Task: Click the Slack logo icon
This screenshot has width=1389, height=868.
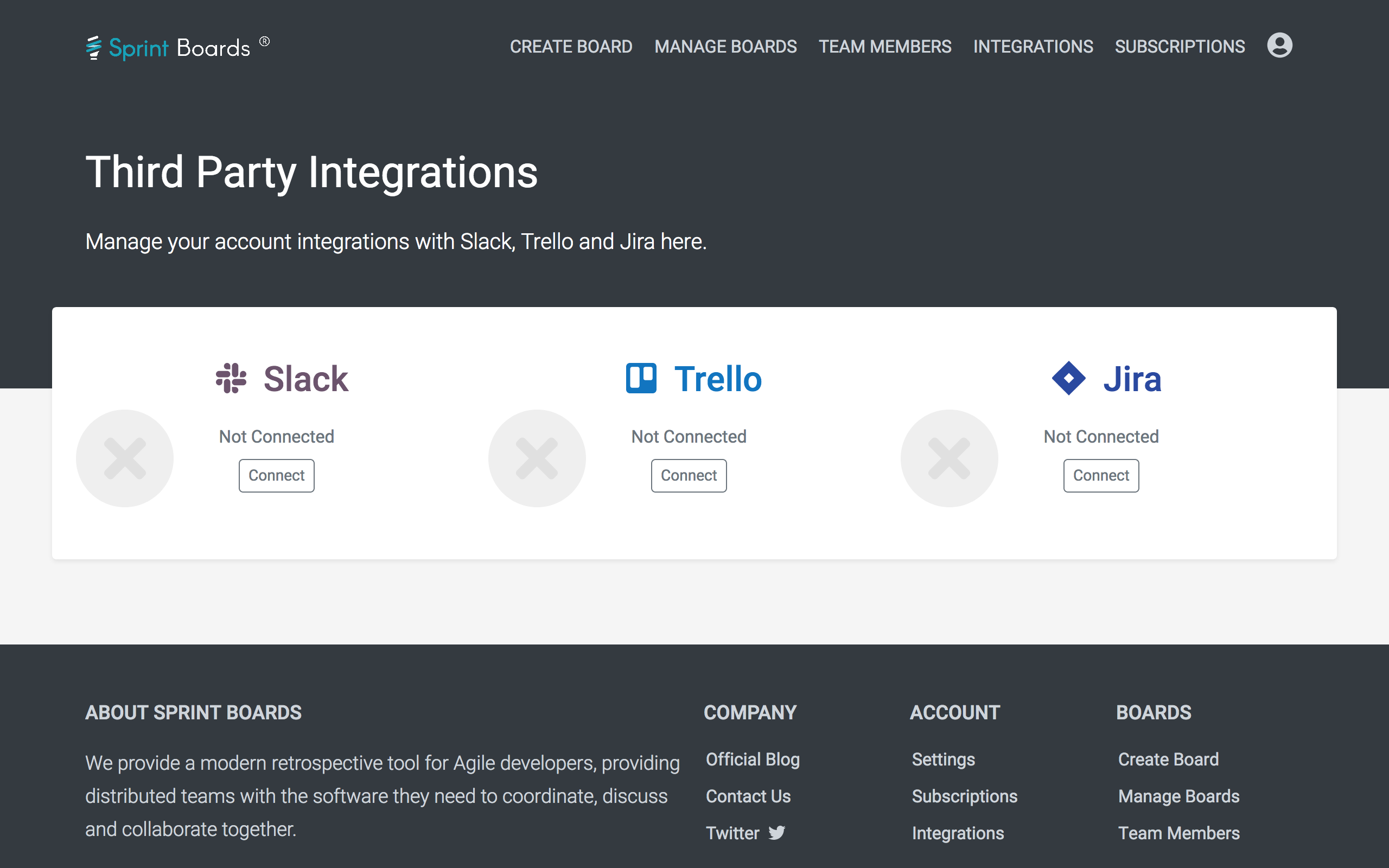Action: [231, 378]
